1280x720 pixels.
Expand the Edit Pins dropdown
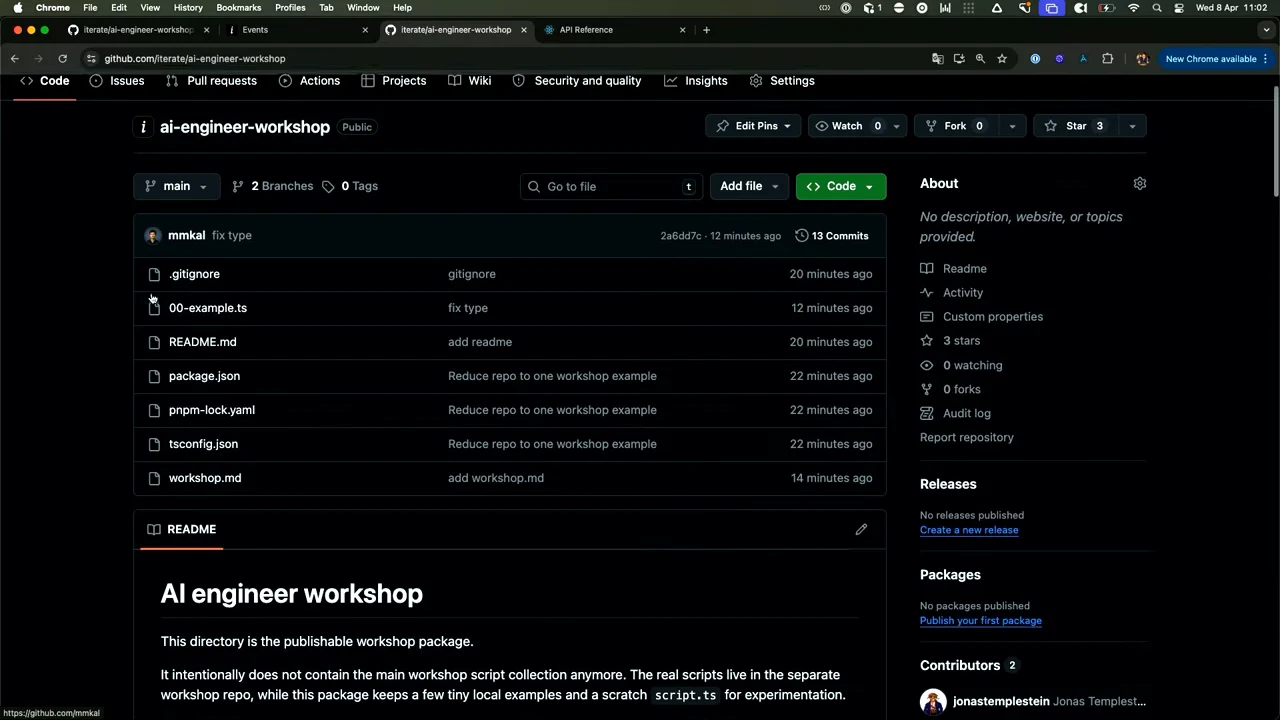(753, 126)
